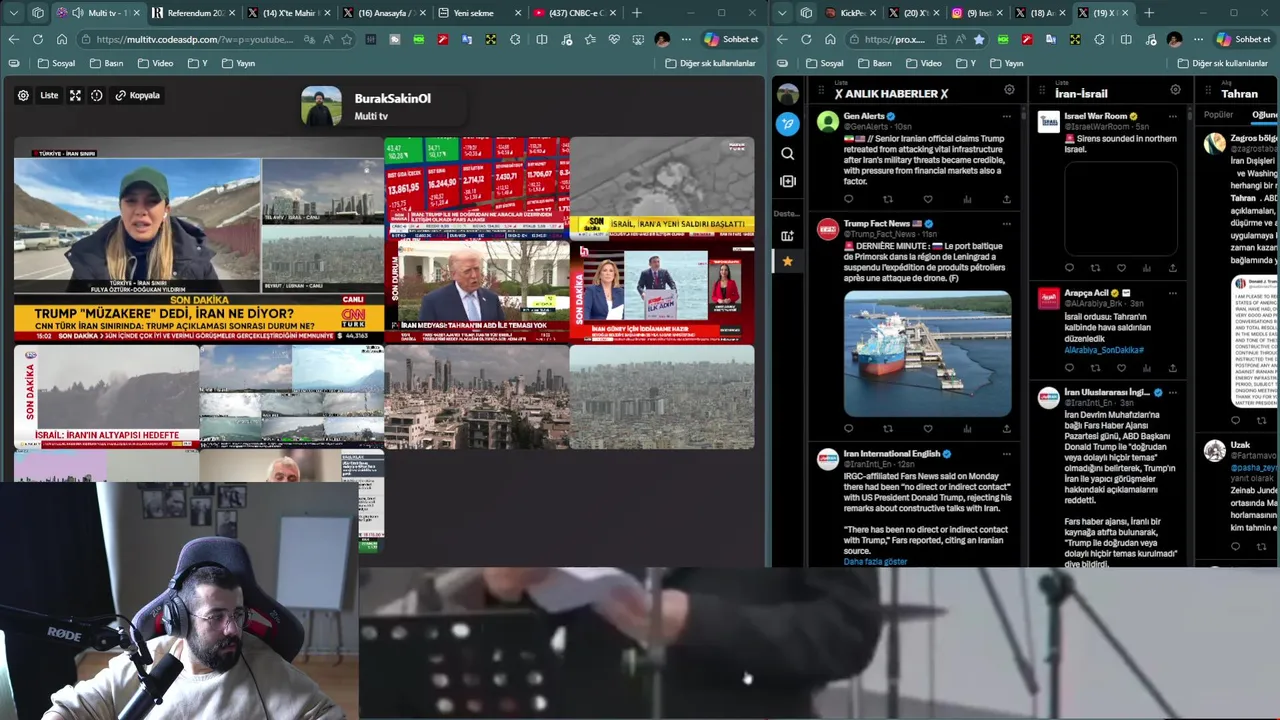Click the Daha fazla göster link
The height and width of the screenshot is (720, 1280).
[x=875, y=562]
